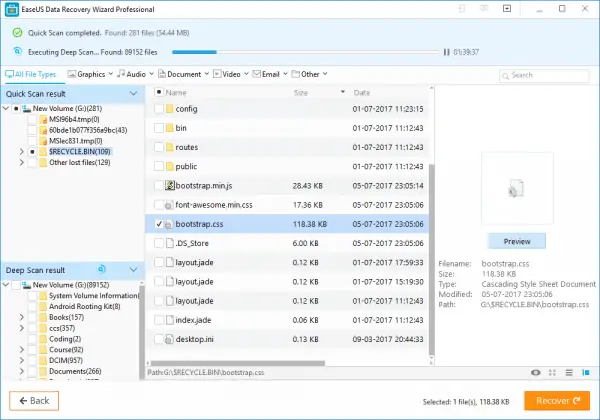Select $RECYCLE.BIN(109) folder in tree
This screenshot has height=420, width=600.
tap(80, 152)
